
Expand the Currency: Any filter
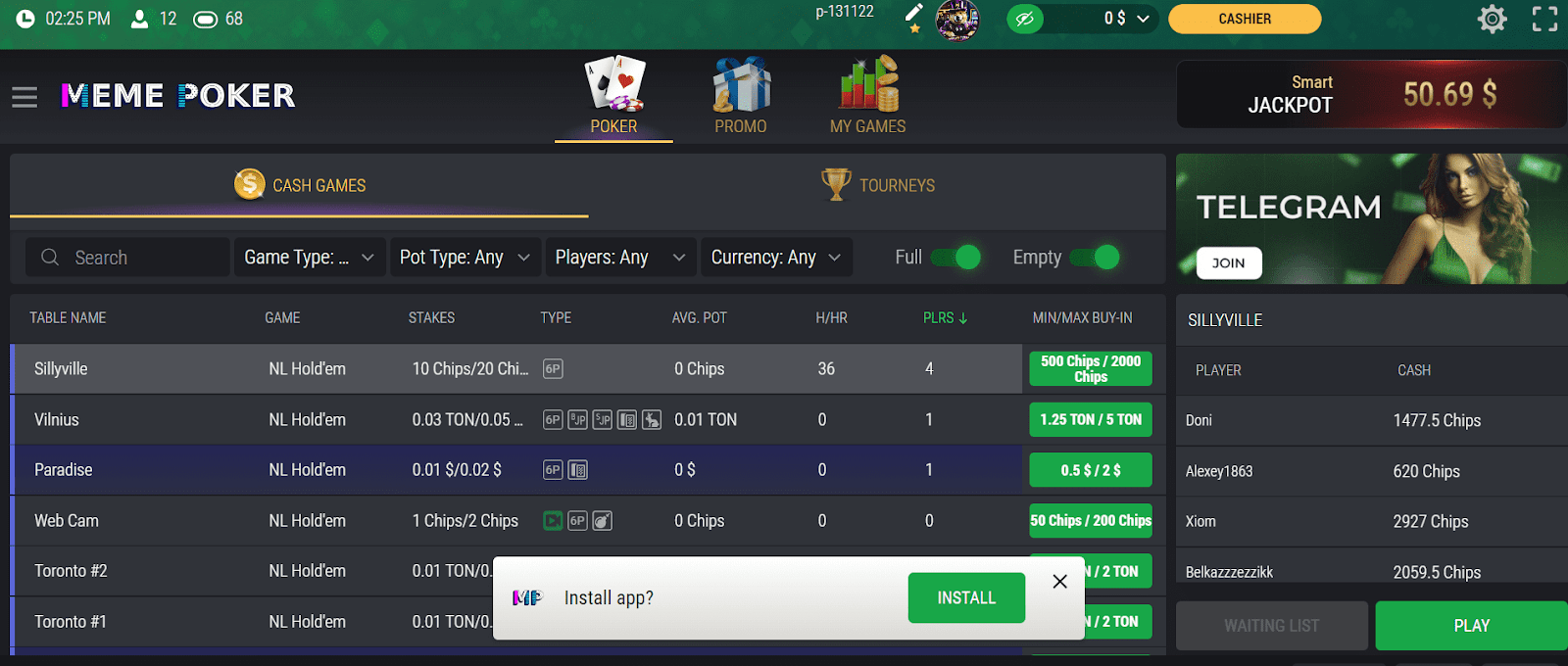pos(776,258)
